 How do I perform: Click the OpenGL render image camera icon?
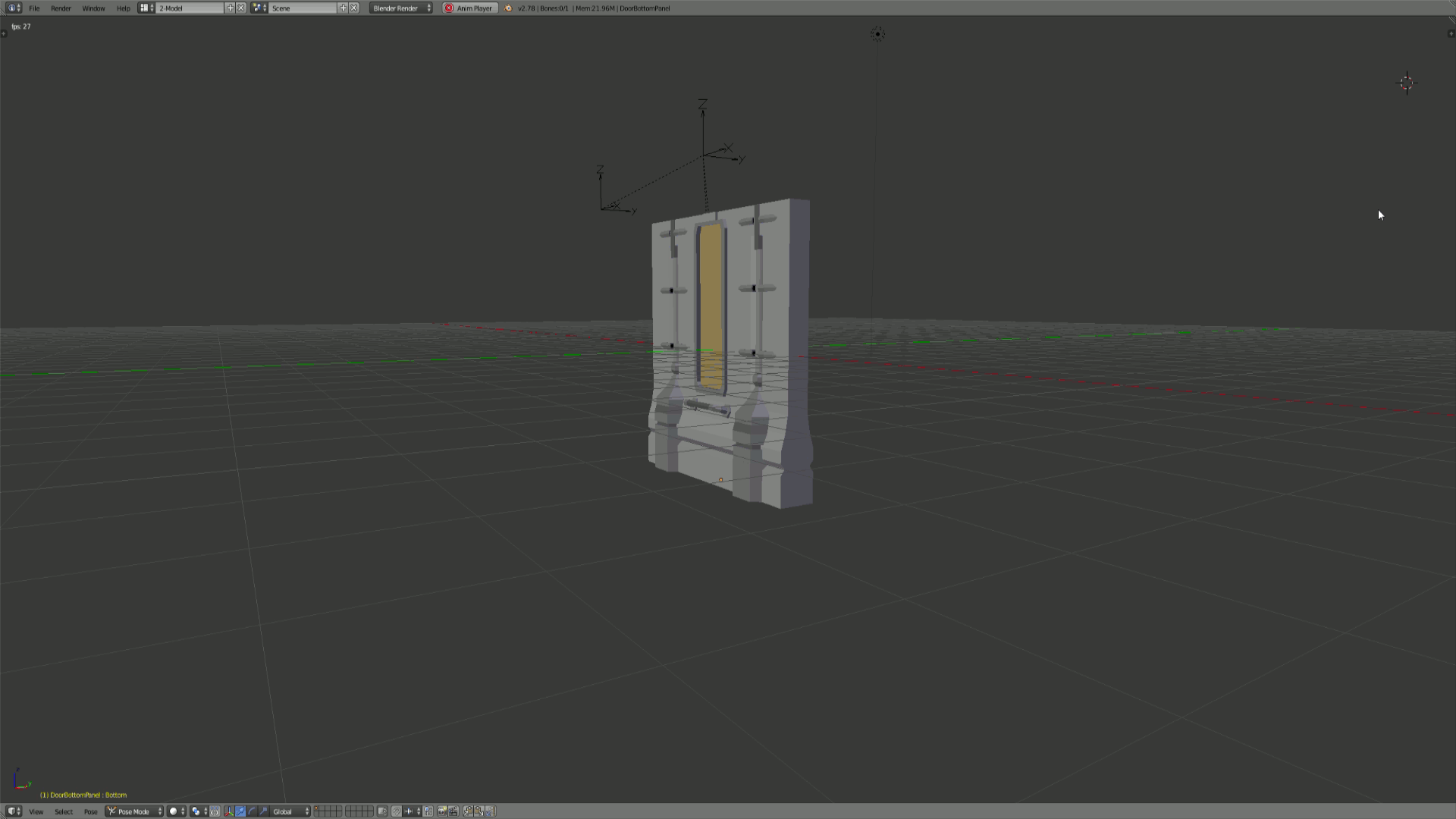pyautogui.click(x=442, y=811)
